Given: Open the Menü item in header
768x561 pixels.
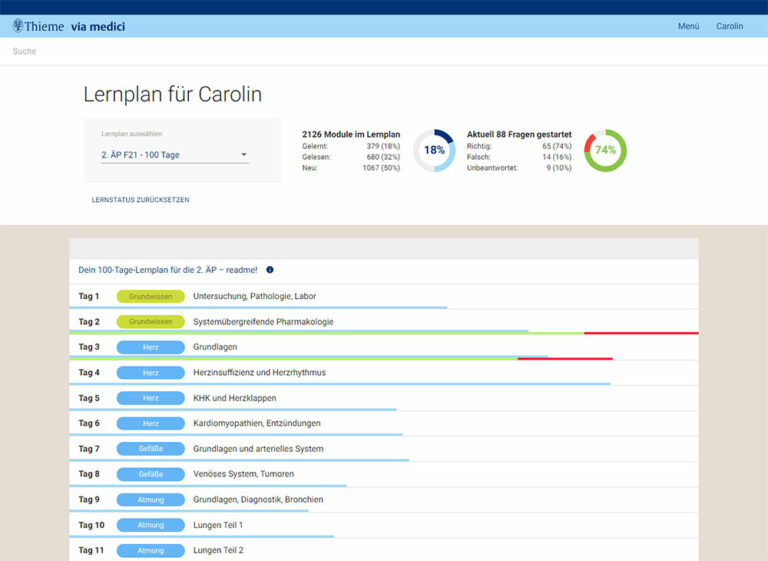Looking at the screenshot, I should click(688, 26).
